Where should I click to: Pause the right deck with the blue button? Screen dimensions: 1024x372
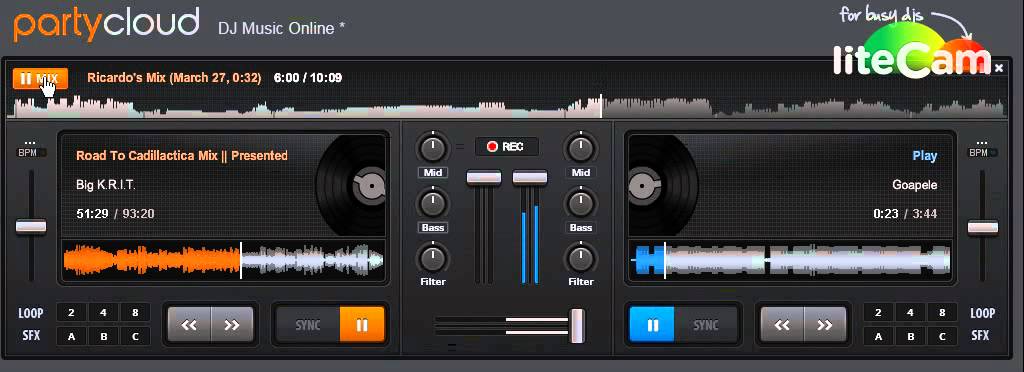pyautogui.click(x=652, y=324)
